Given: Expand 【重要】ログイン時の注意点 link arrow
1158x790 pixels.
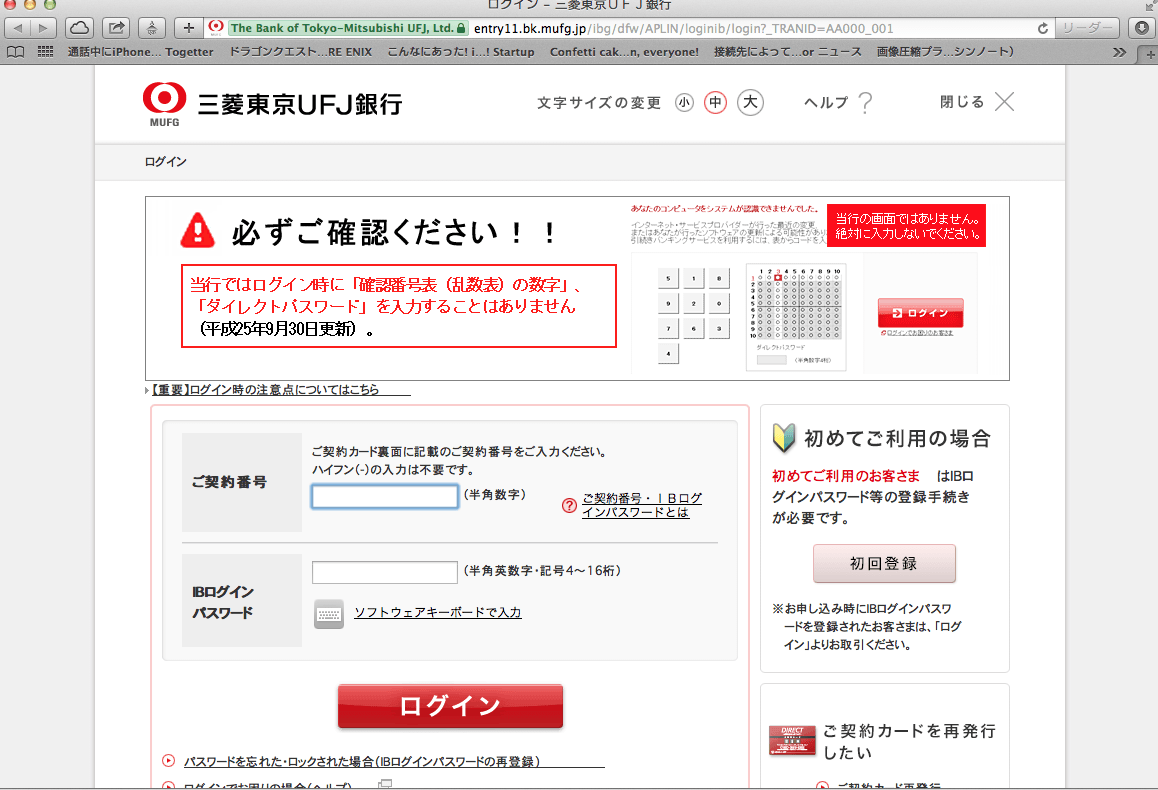Looking at the screenshot, I should coord(148,390).
